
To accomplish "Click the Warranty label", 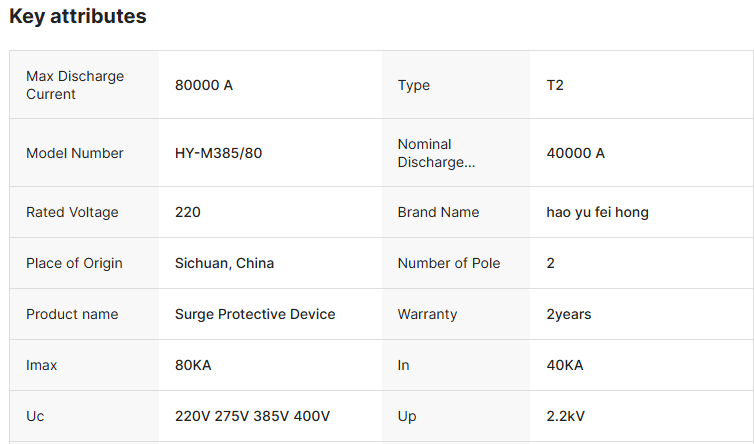I will click(427, 314).
